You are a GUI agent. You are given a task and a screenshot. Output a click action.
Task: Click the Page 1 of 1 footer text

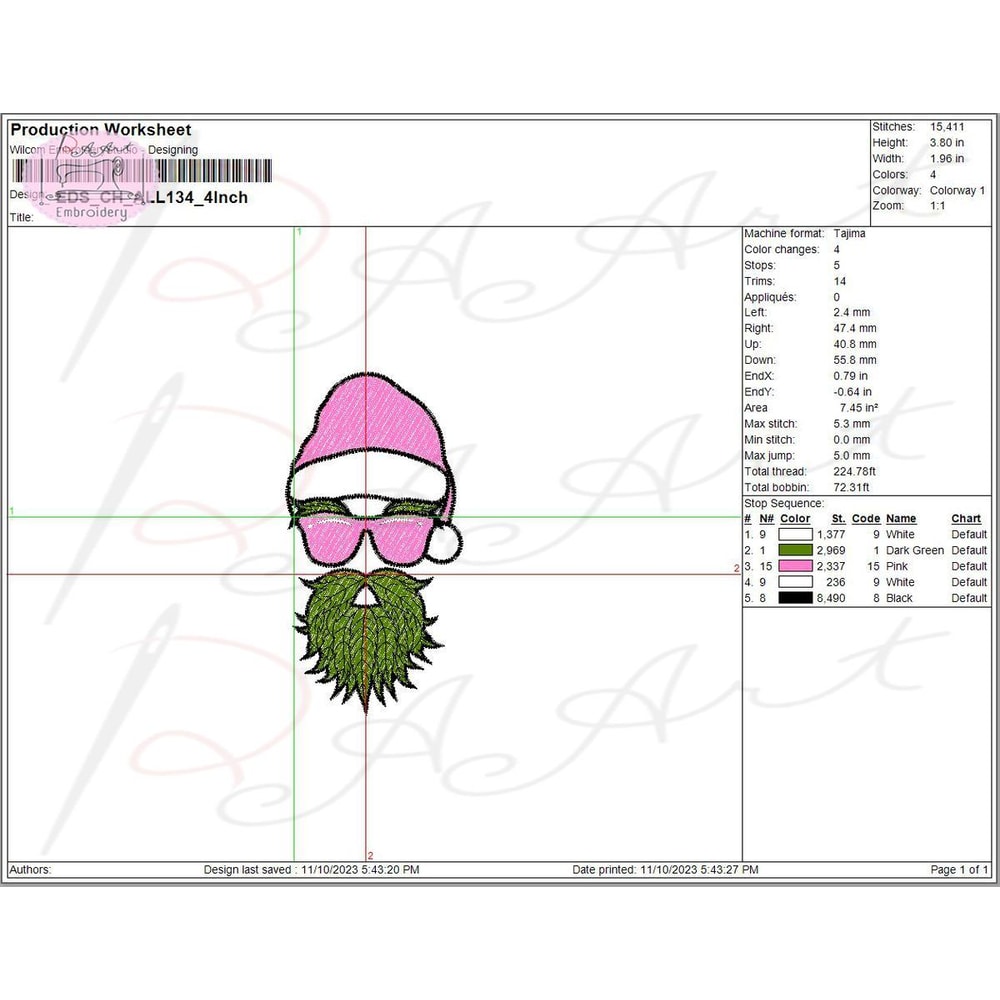tap(958, 870)
